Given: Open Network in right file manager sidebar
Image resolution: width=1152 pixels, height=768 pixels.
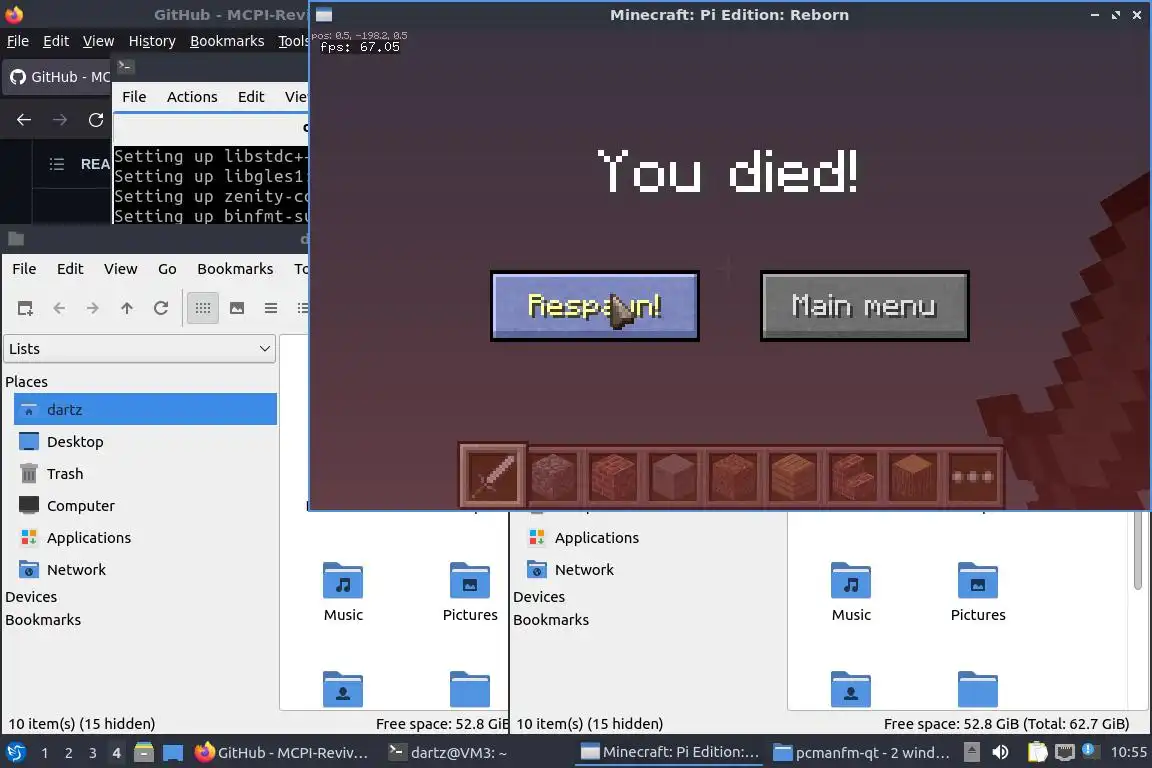Looking at the screenshot, I should coord(584,570).
